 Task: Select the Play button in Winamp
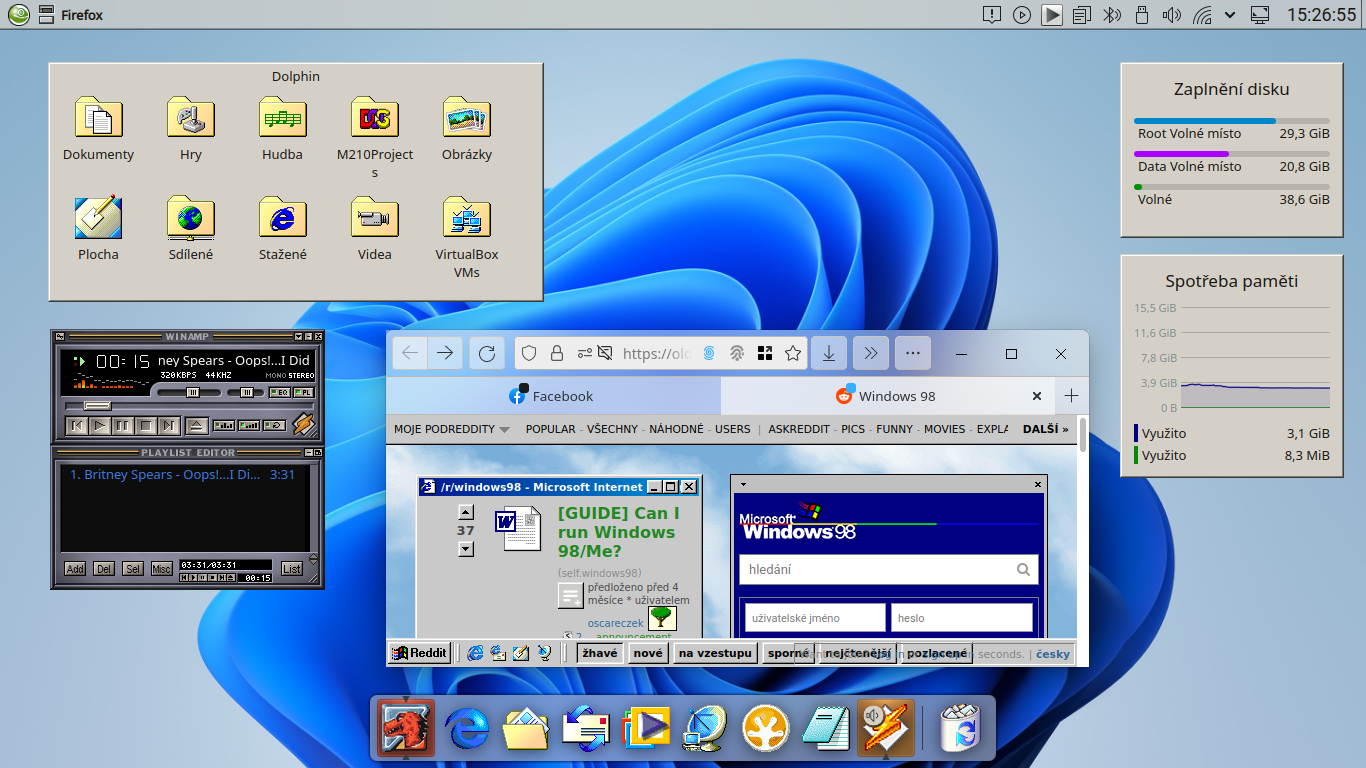(99, 425)
